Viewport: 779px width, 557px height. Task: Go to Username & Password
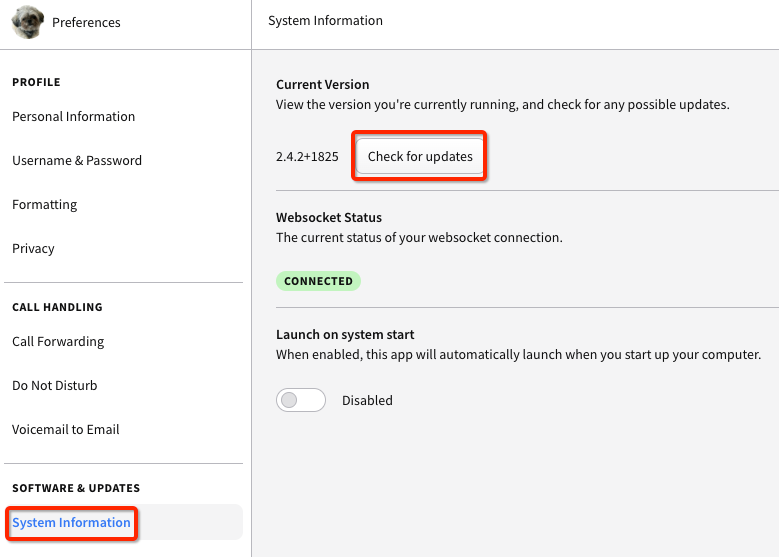click(77, 160)
